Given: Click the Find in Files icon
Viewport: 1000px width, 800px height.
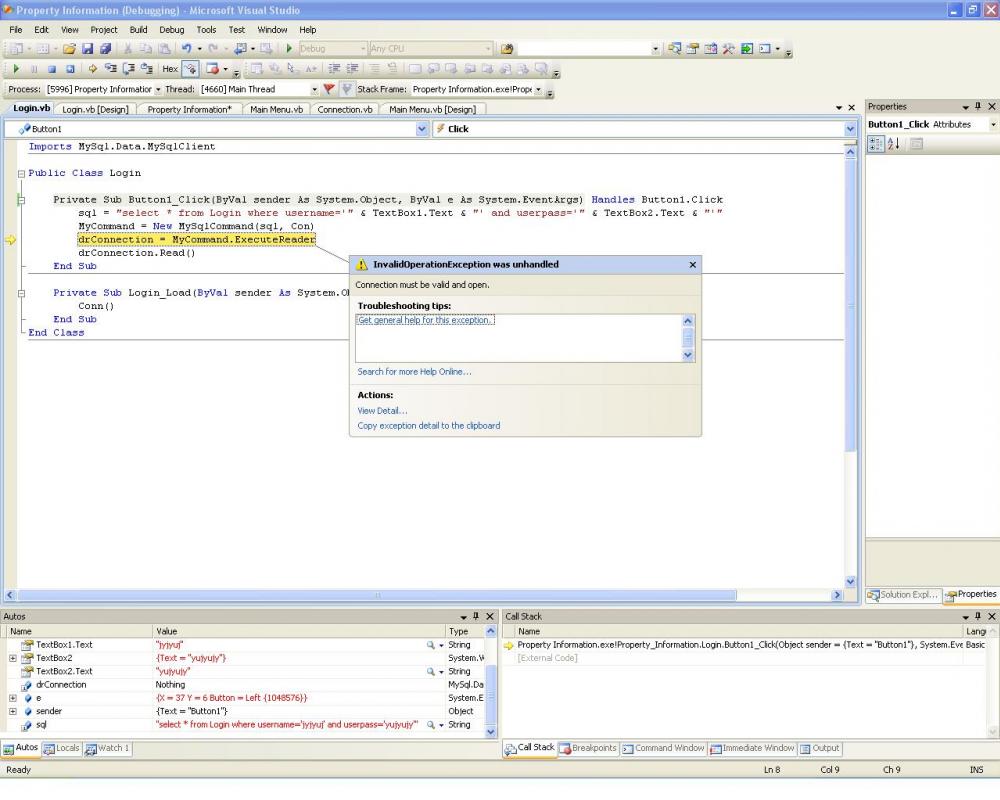Looking at the screenshot, I should coord(507,48).
